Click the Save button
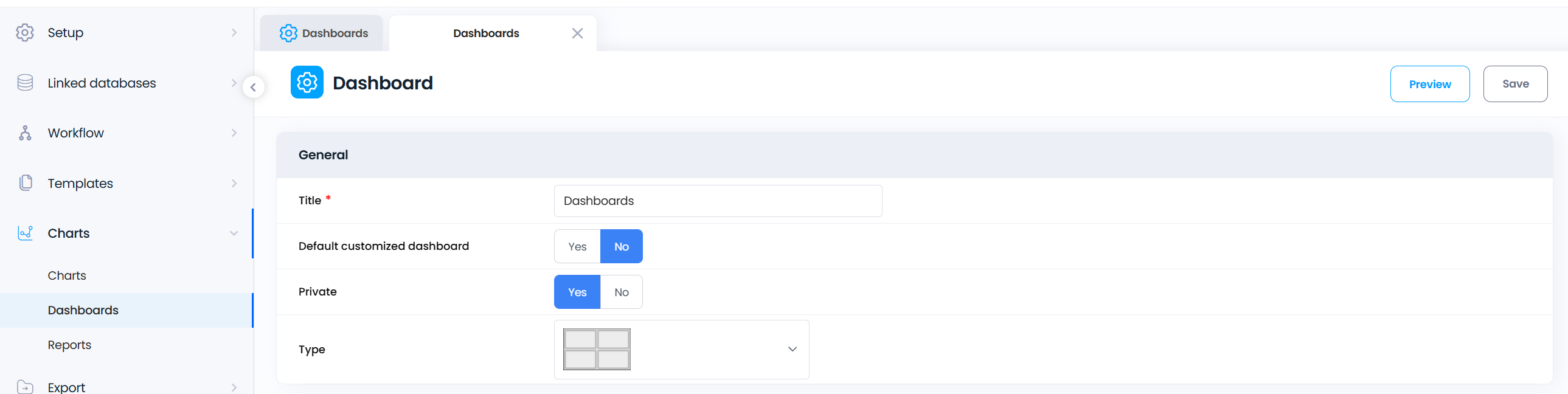This screenshot has height=394, width=1568. 1514,84
